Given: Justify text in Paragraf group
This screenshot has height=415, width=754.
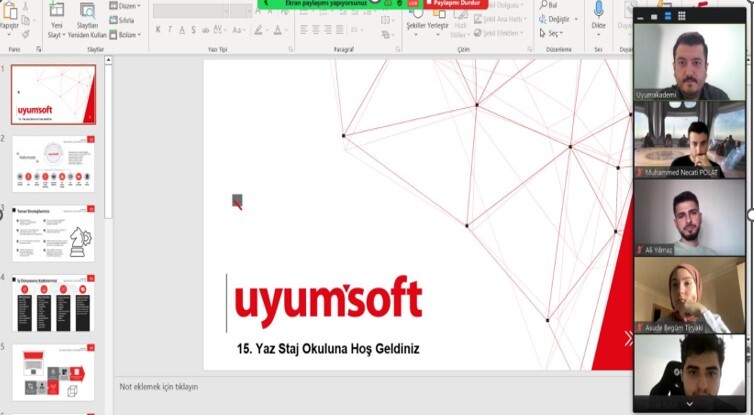Looking at the screenshot, I should point(339,30).
